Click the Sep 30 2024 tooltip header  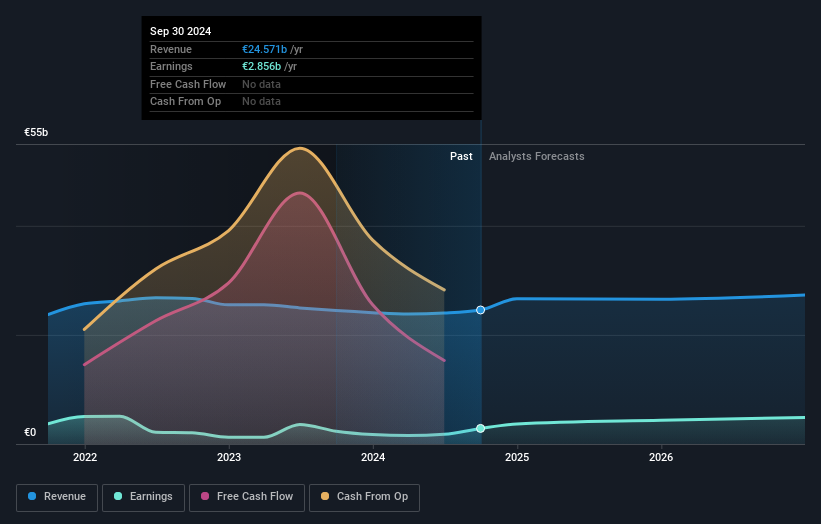(x=181, y=31)
